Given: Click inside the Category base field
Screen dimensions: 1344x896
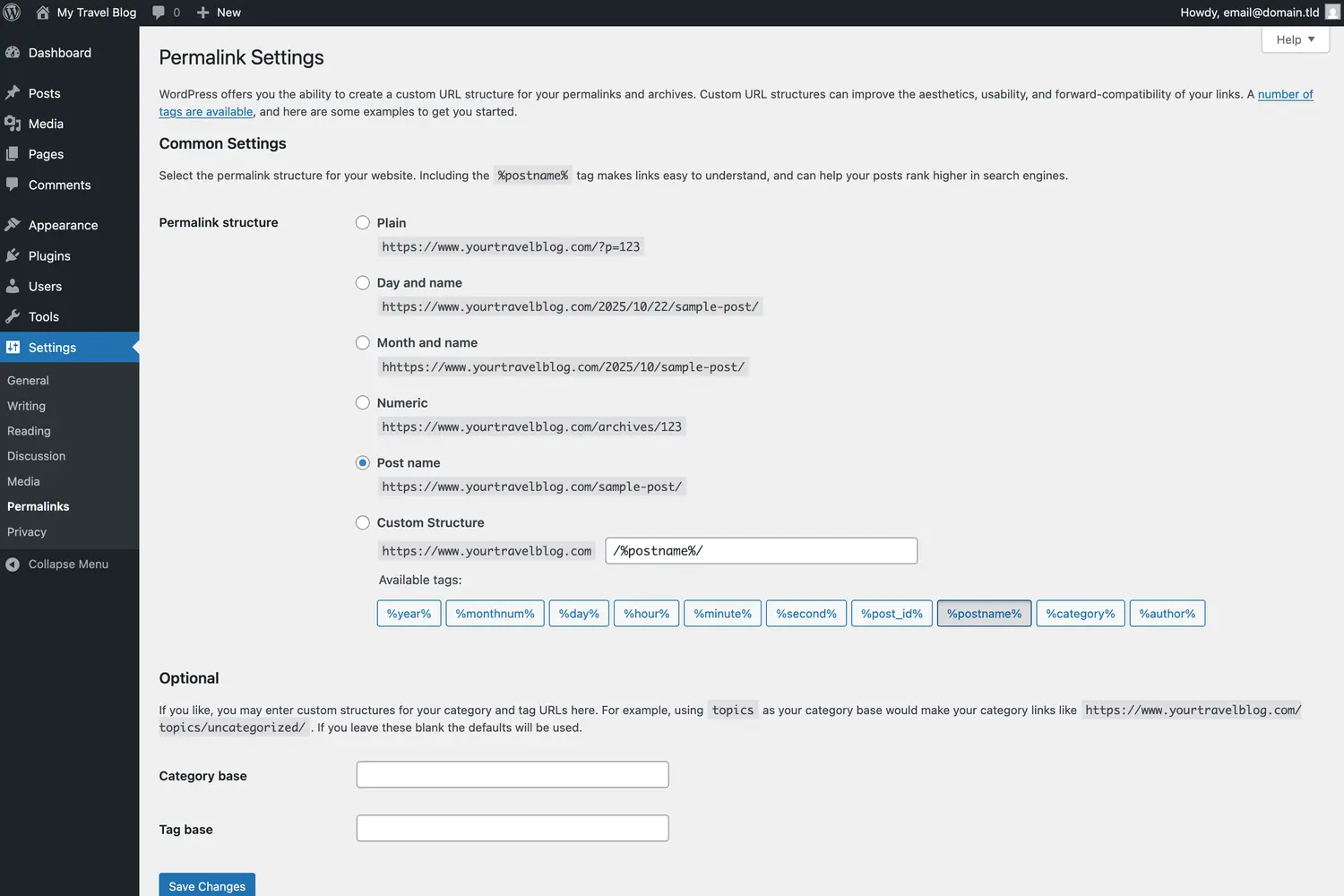Looking at the screenshot, I should click(512, 773).
